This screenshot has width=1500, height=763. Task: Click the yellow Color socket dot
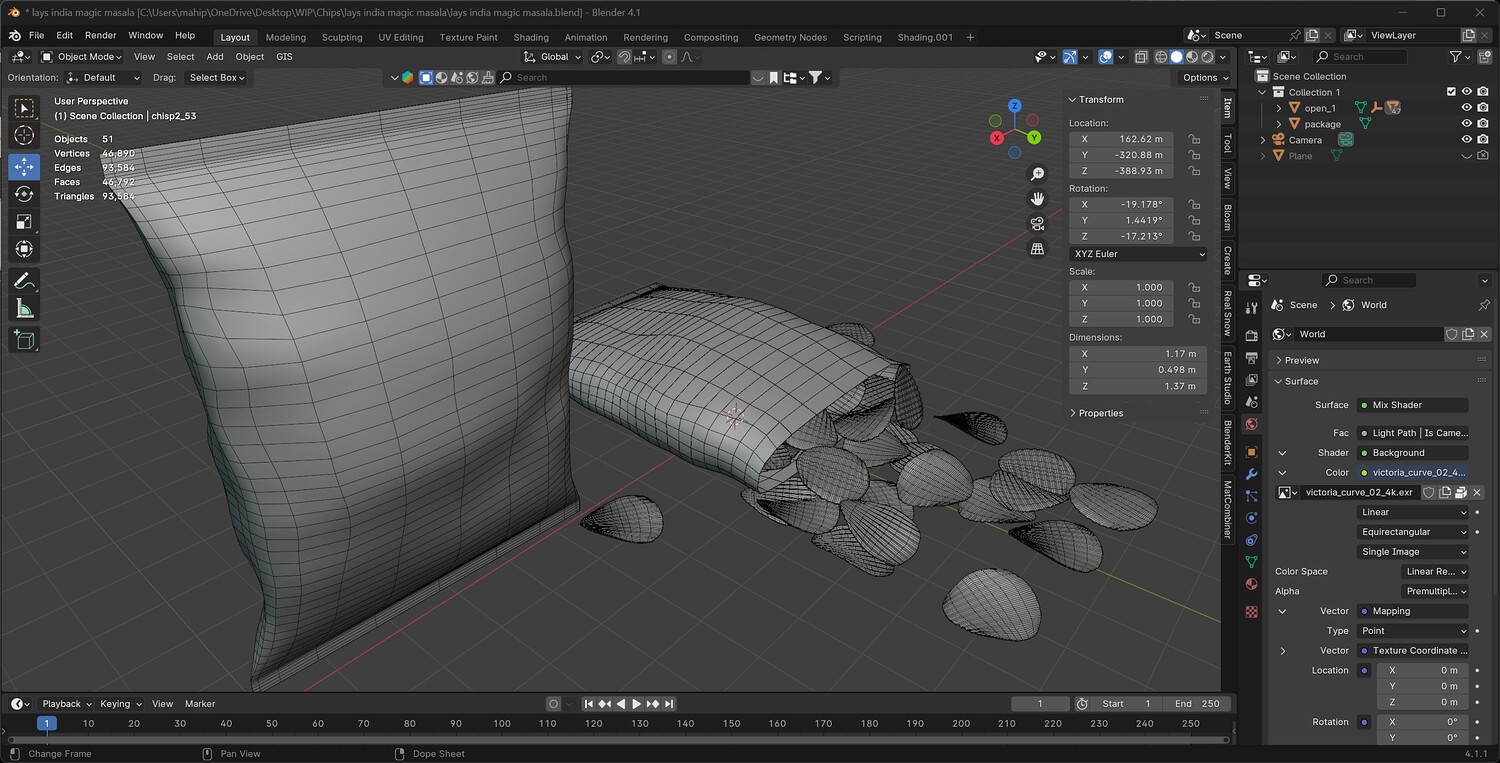[x=1364, y=472]
